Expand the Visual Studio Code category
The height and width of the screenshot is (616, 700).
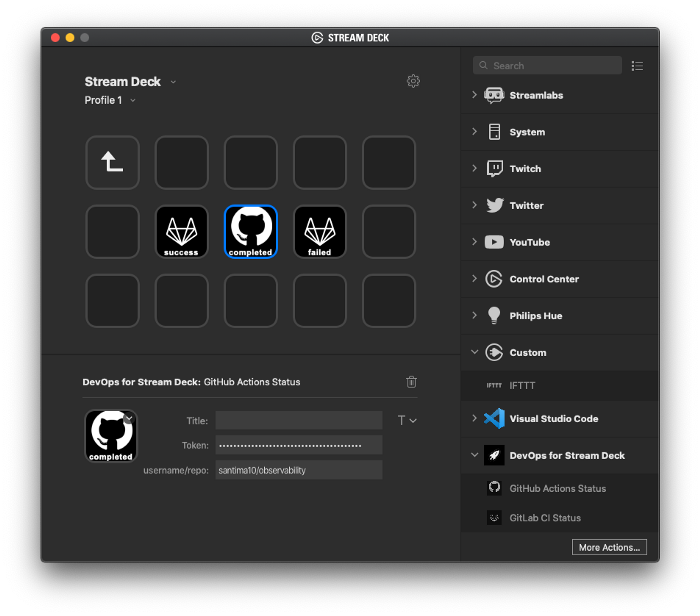(474, 418)
